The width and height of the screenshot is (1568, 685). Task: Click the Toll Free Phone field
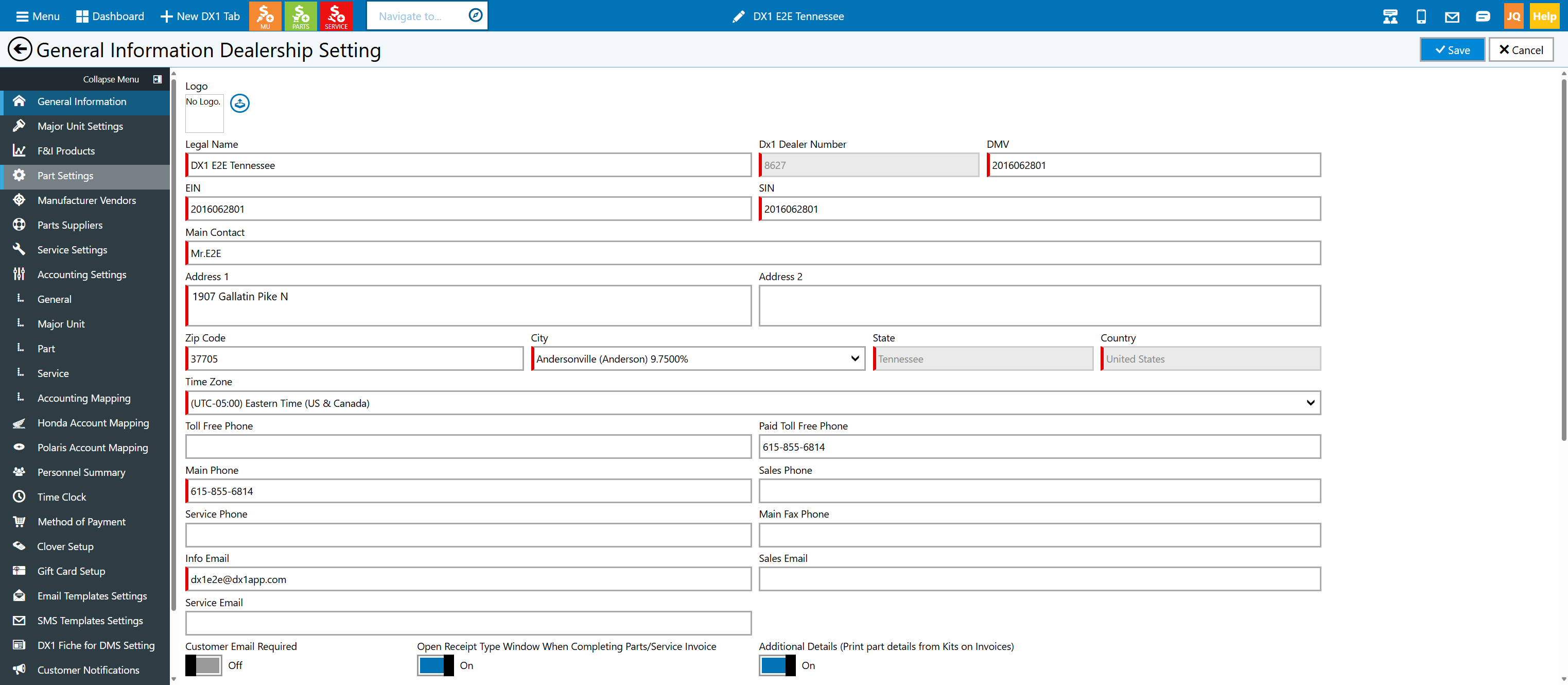click(468, 447)
